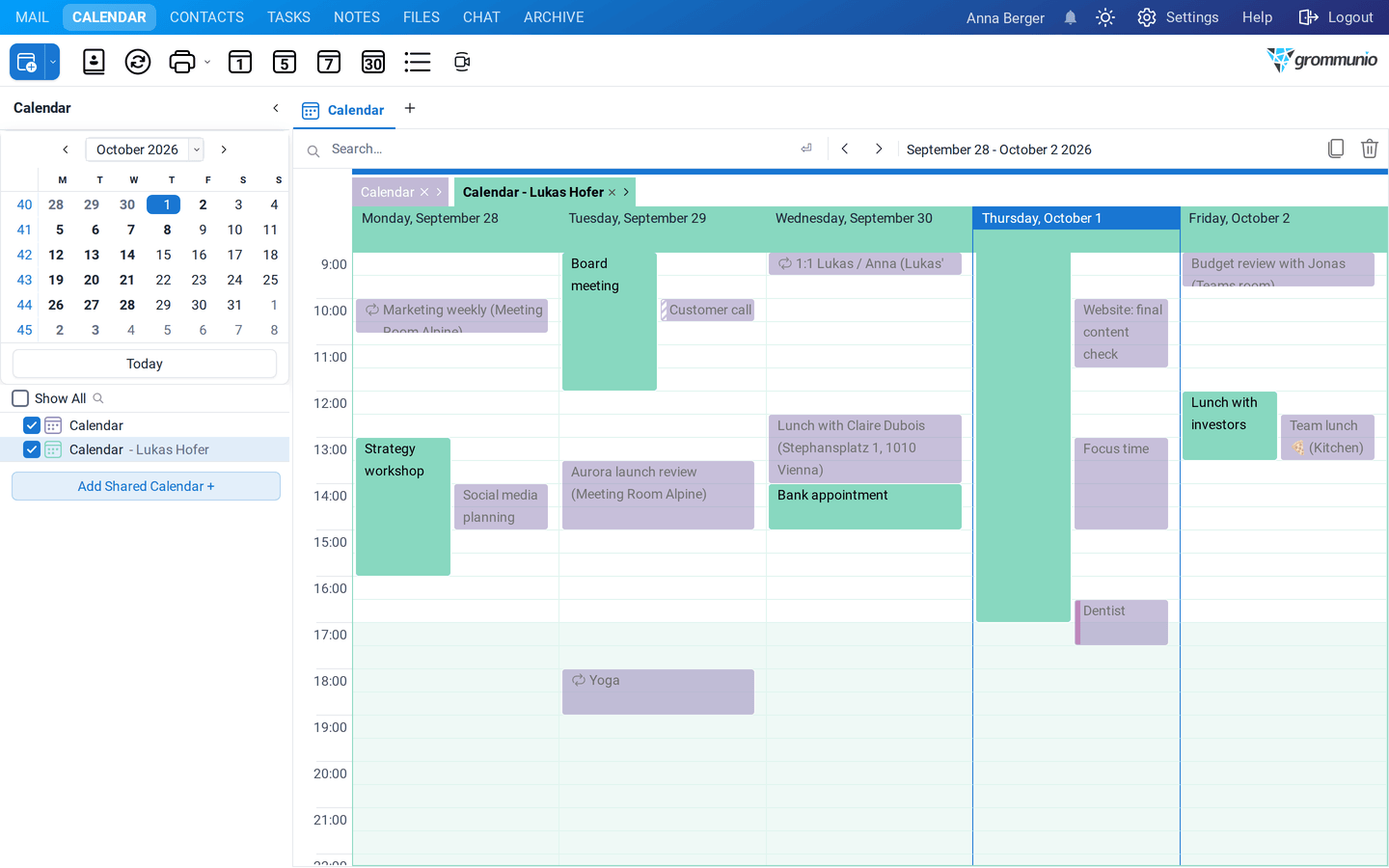
Task: Click the print toolbar icon
Action: [x=181, y=62]
